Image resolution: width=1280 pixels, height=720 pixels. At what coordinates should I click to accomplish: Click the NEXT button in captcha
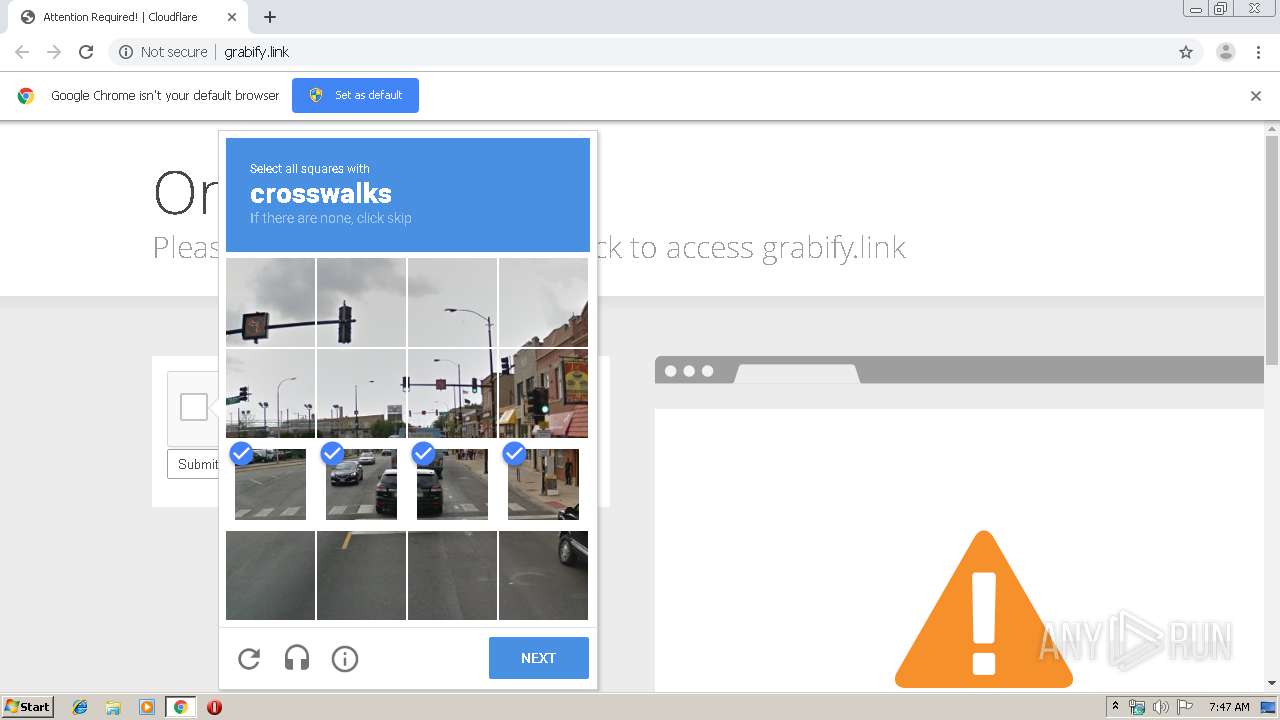coord(538,658)
